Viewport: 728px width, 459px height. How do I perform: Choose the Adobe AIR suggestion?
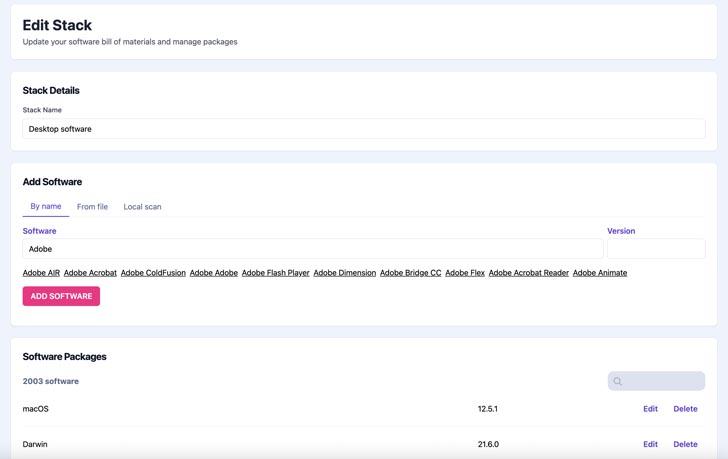[x=41, y=273]
